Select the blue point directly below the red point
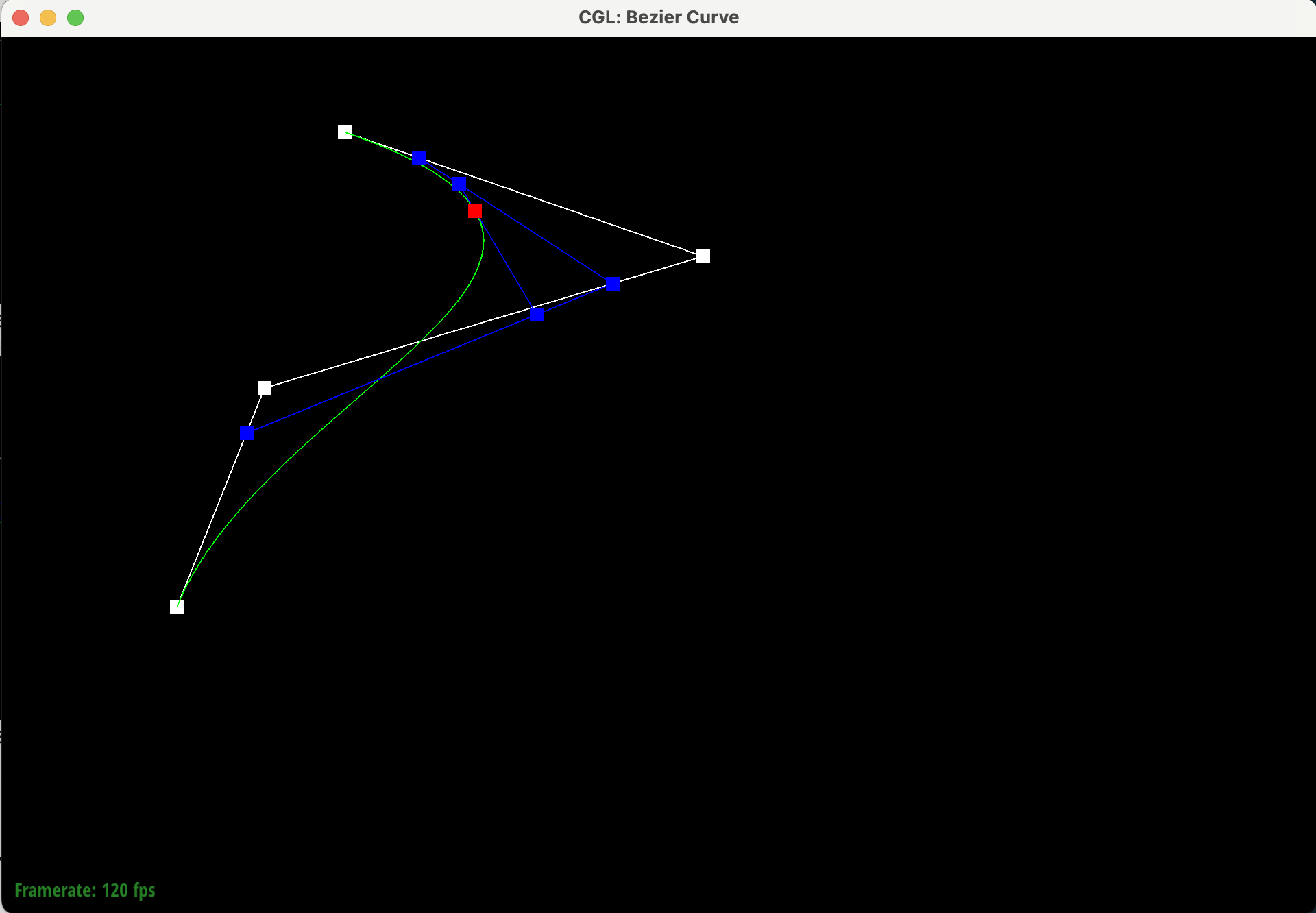1316x913 pixels. (x=537, y=315)
